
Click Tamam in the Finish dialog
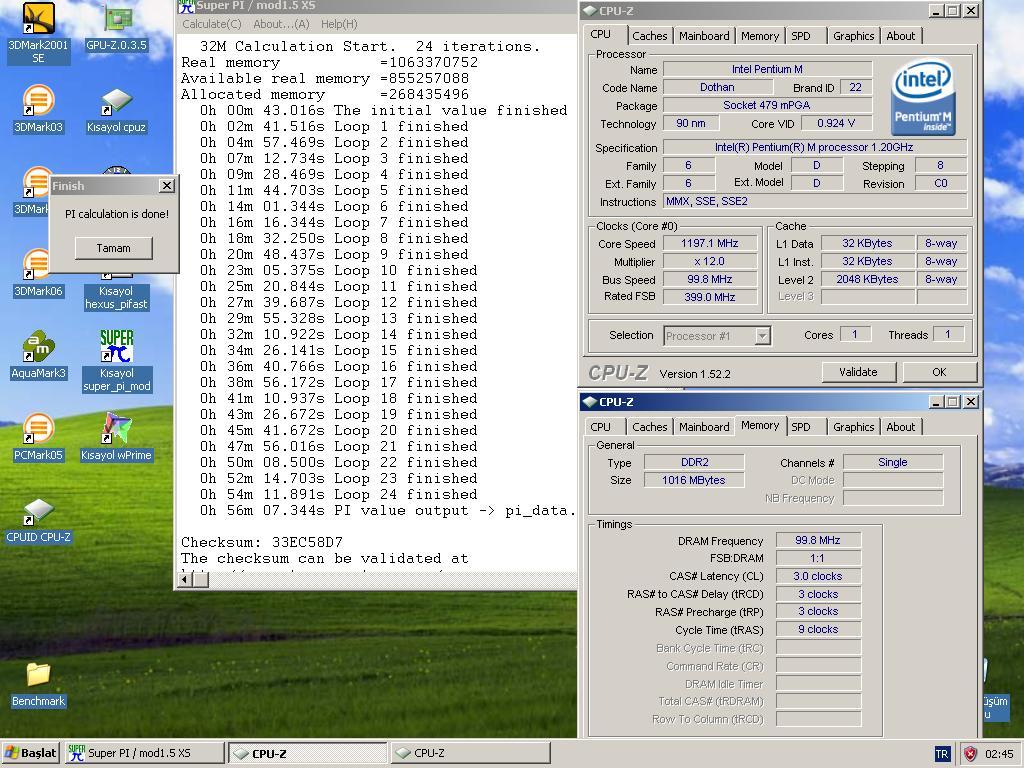(x=114, y=248)
